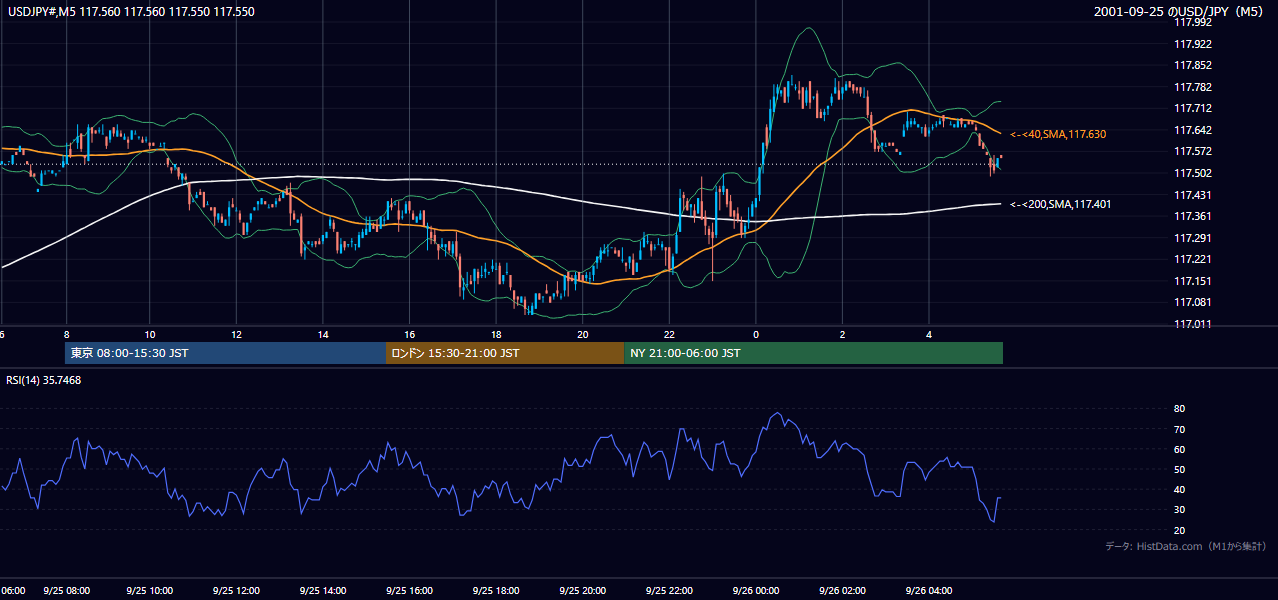Image resolution: width=1278 pixels, height=600 pixels.
Task: Click the 9/25 16:00 bottom time label
Action: tap(410, 591)
